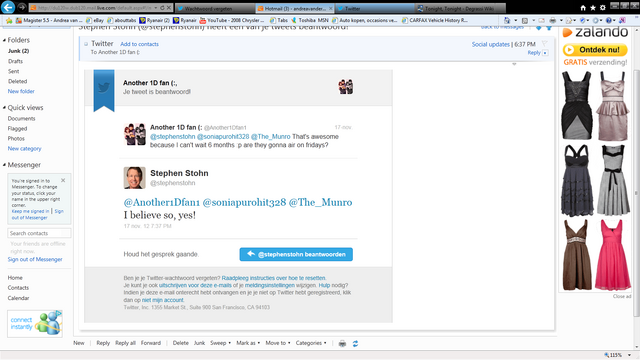Screen dimensions: 640x360
Task: Click the New folder link
Action: pyautogui.click(x=21, y=91)
